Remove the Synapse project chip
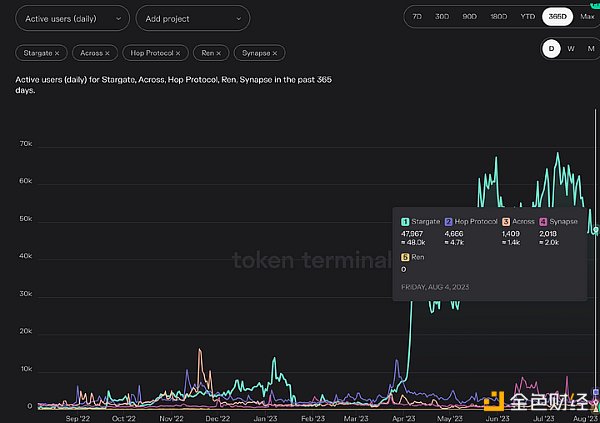600x423 pixels. pyautogui.click(x=276, y=52)
